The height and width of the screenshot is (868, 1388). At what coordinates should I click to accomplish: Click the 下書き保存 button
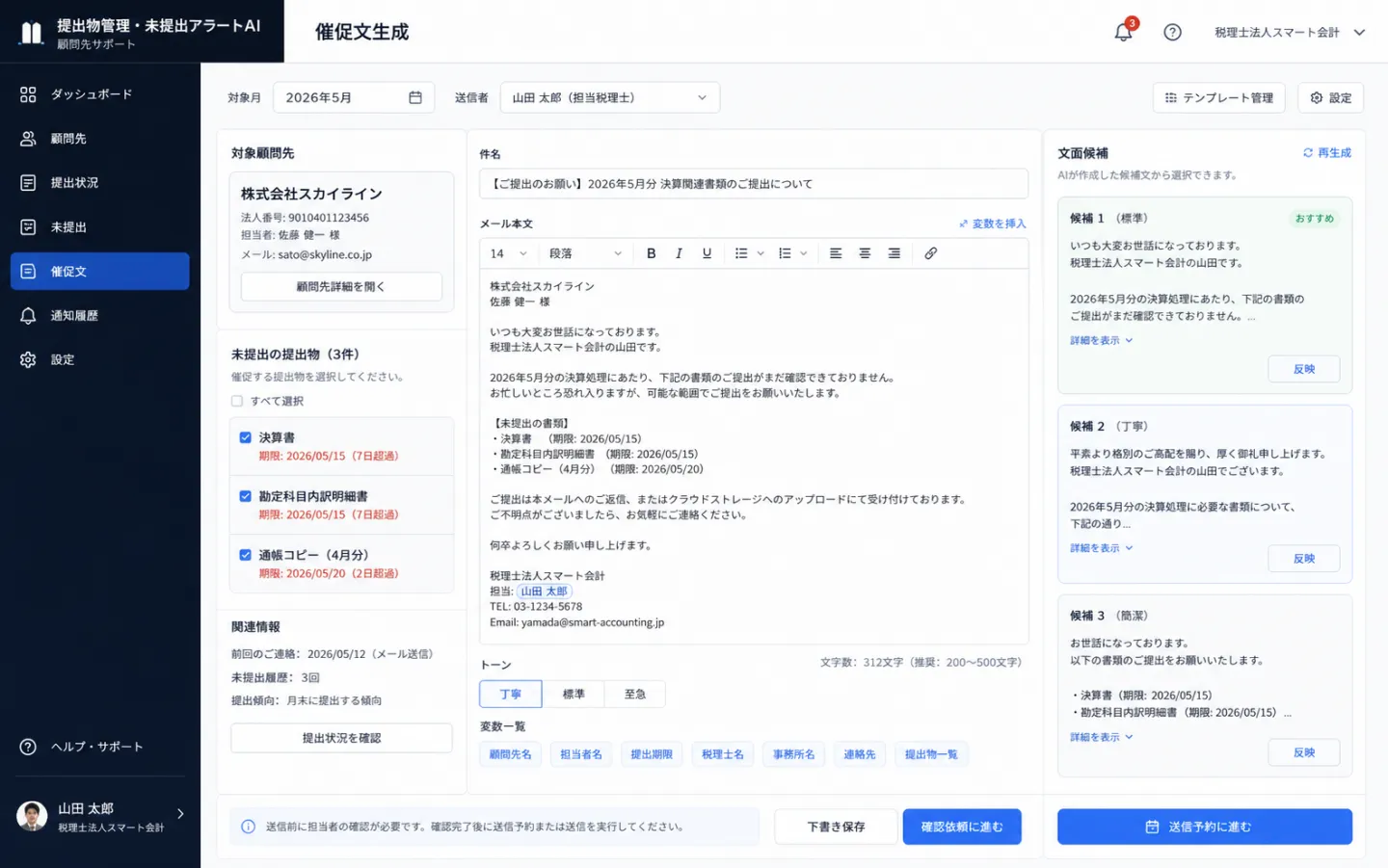pos(836,827)
